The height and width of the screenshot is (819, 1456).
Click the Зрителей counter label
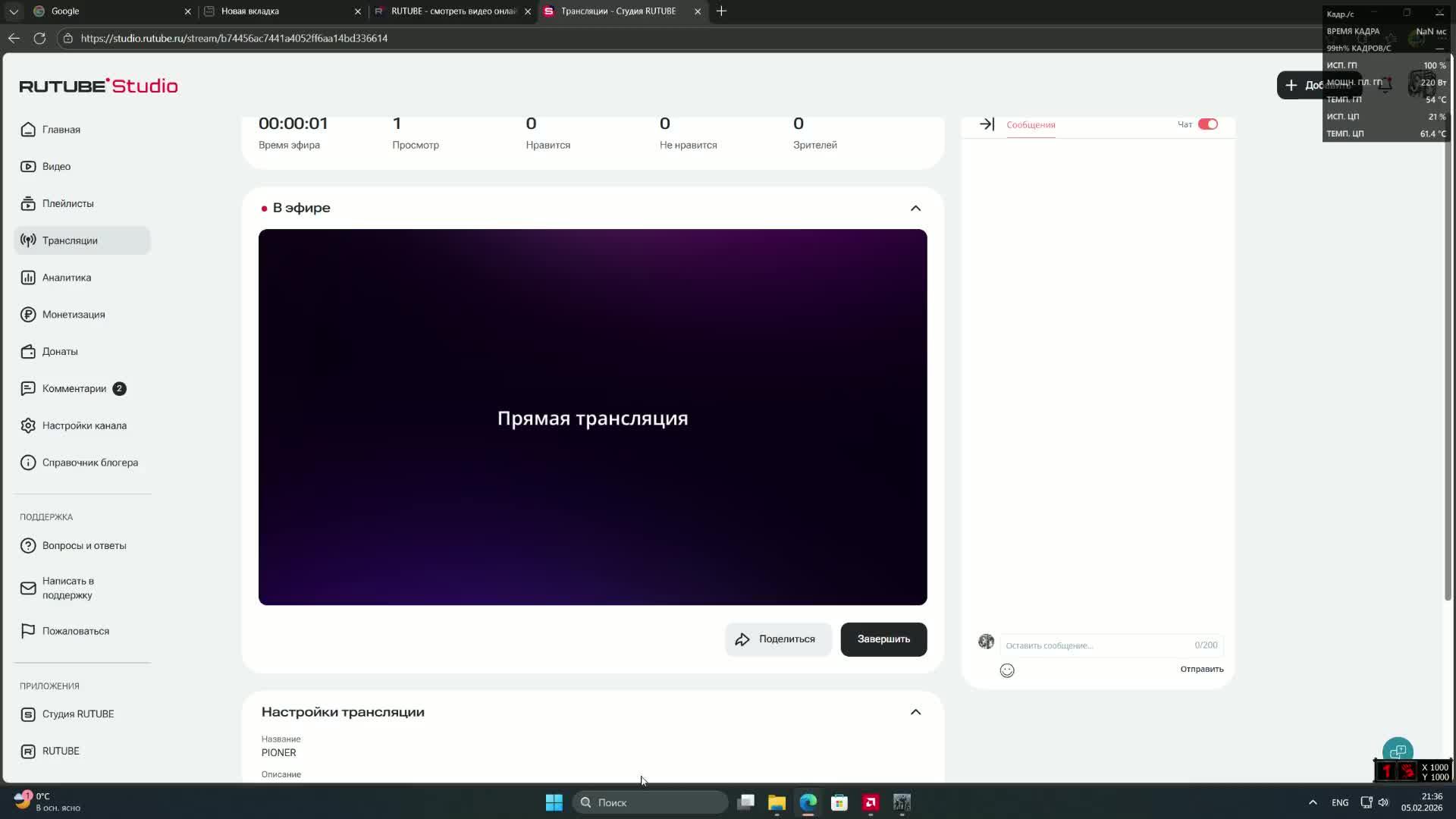click(x=814, y=145)
